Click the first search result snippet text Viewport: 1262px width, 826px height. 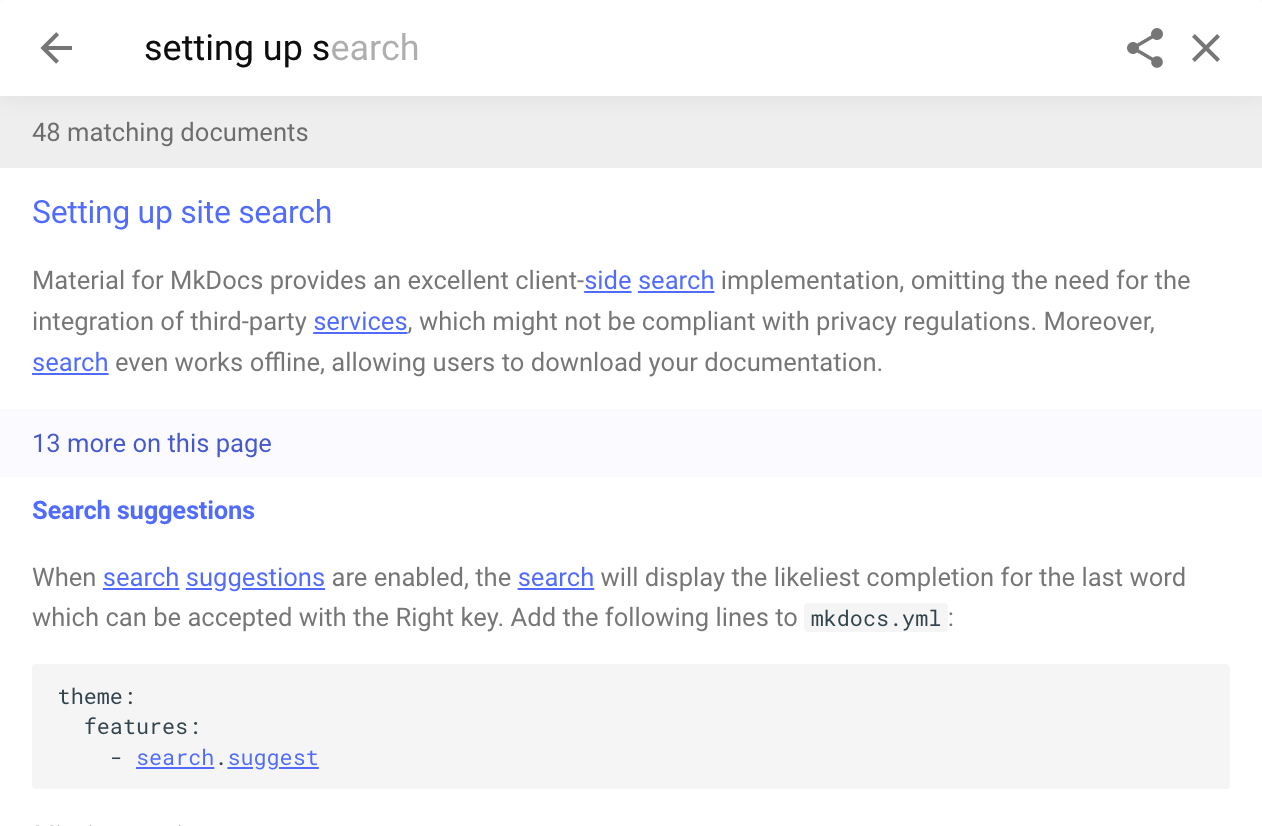click(x=610, y=321)
